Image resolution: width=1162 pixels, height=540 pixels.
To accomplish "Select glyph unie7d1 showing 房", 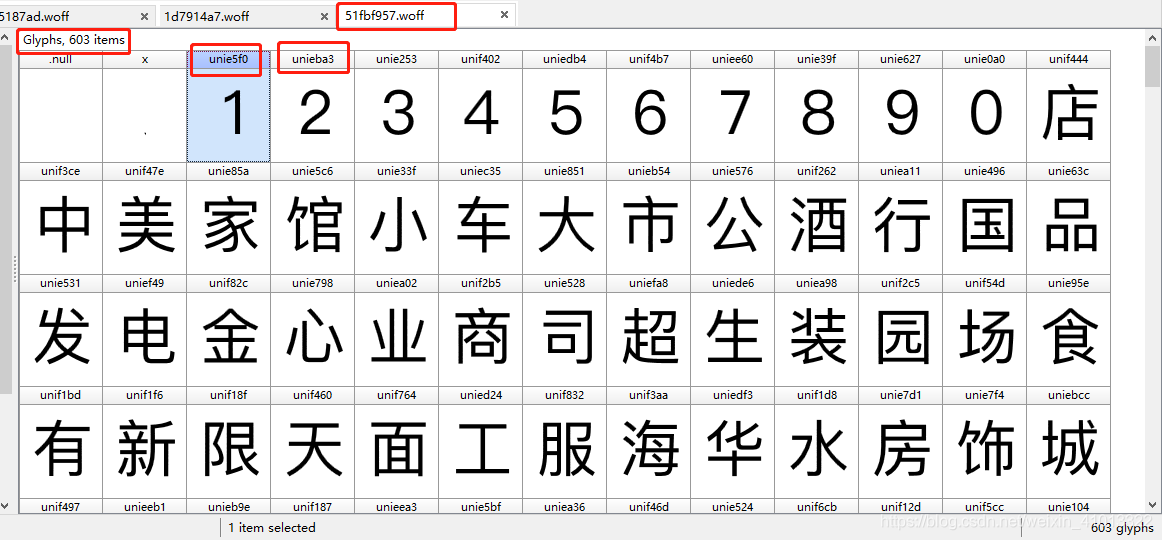I will pos(900,442).
